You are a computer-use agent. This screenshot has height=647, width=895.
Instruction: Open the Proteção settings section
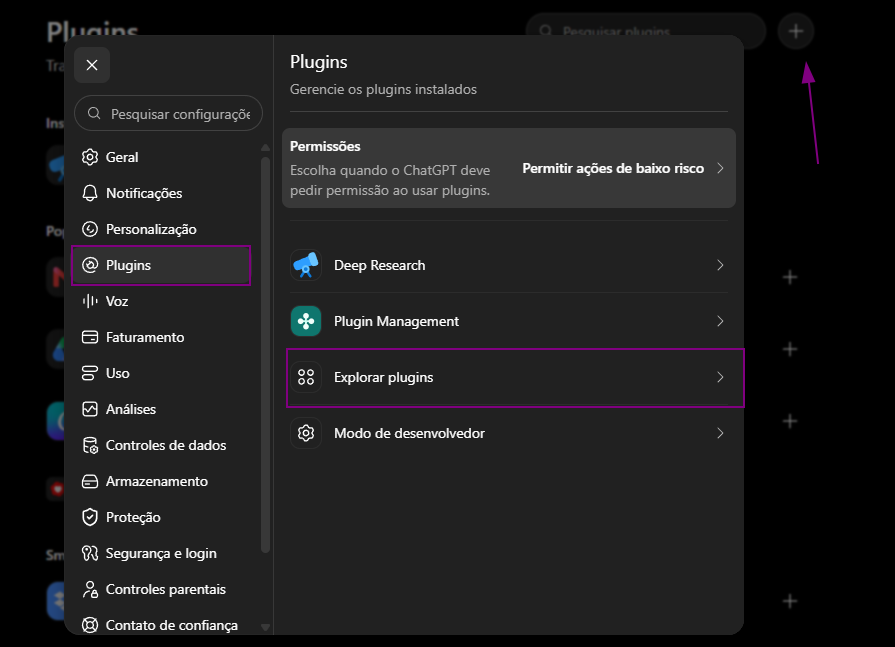tap(161, 517)
